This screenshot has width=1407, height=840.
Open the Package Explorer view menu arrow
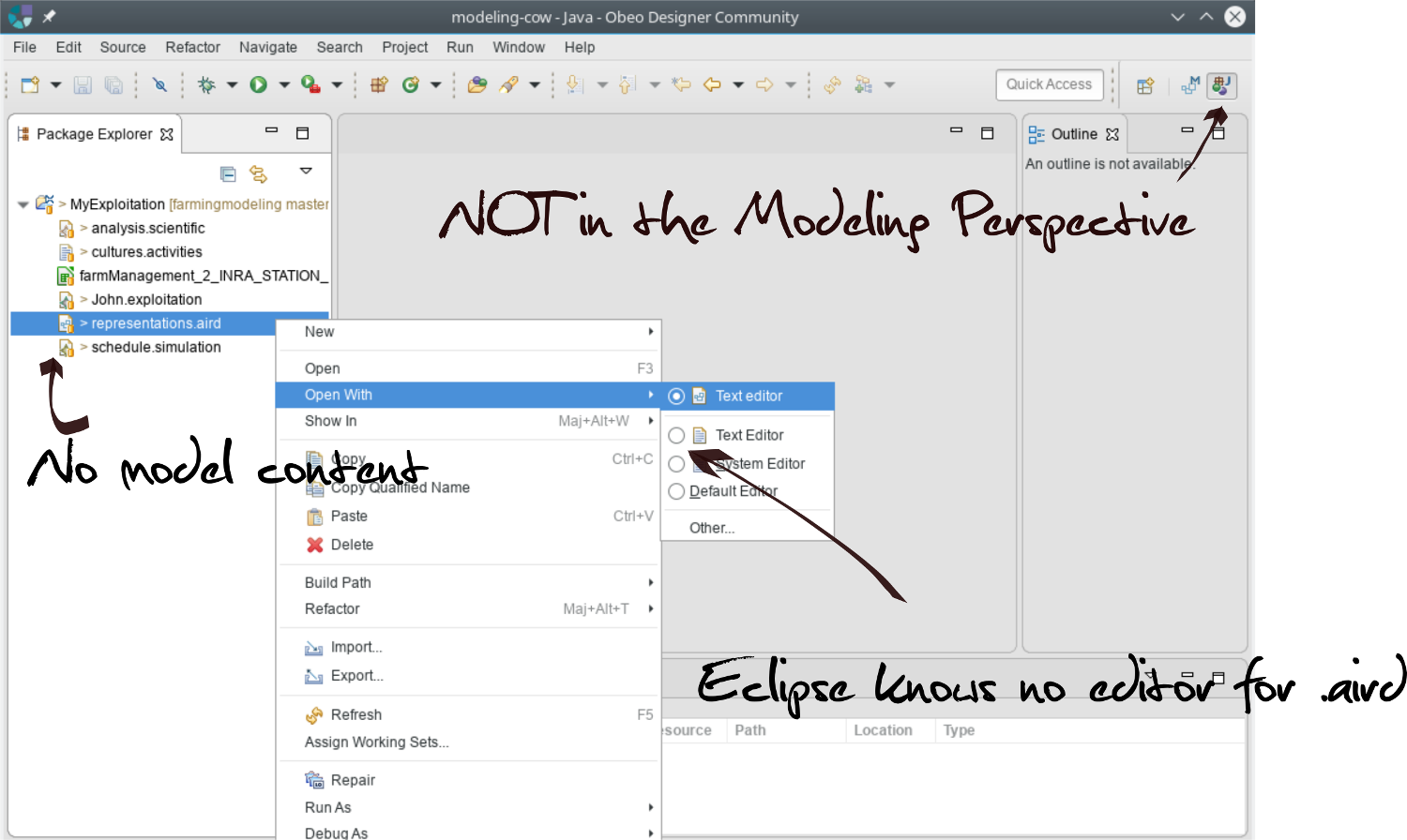(306, 171)
